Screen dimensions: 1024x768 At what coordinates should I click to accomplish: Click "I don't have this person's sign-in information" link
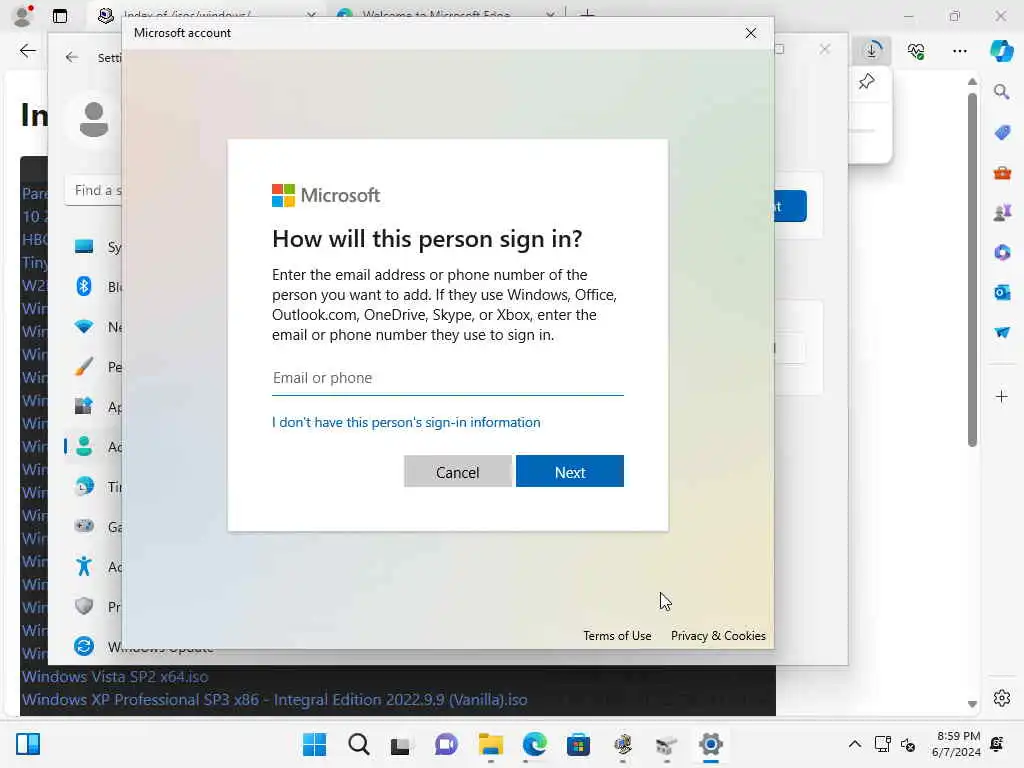tap(406, 423)
